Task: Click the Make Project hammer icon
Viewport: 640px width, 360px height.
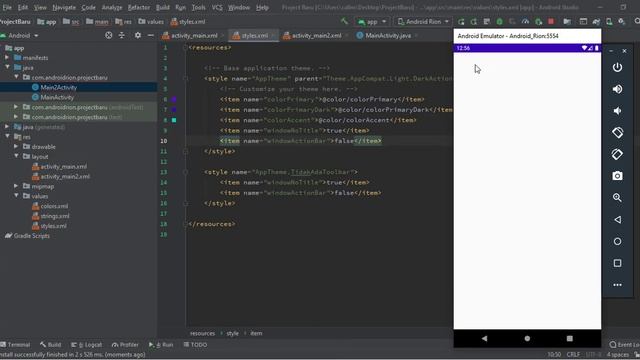Action: pos(344,21)
